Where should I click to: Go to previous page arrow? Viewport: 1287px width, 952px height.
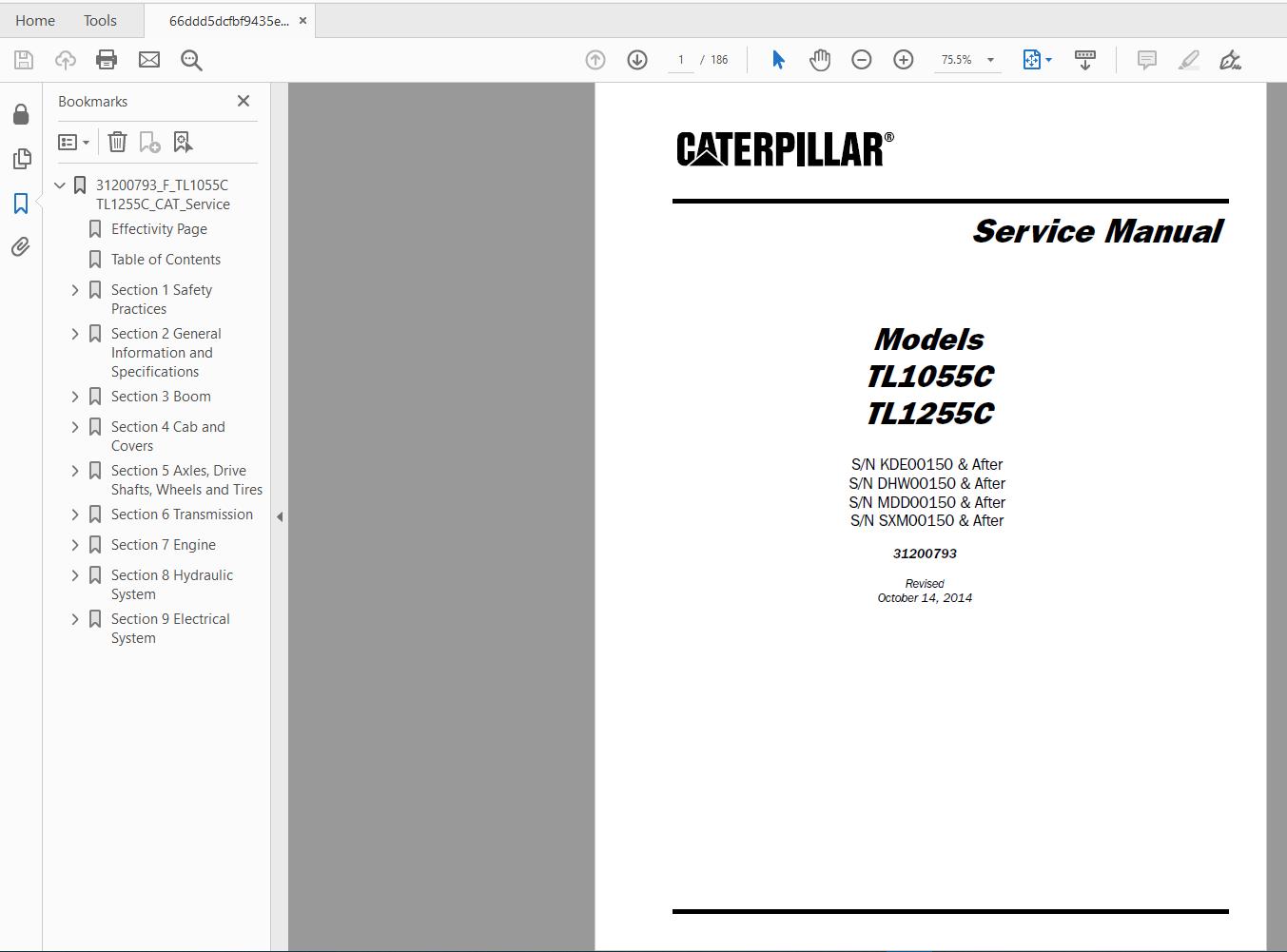point(595,60)
